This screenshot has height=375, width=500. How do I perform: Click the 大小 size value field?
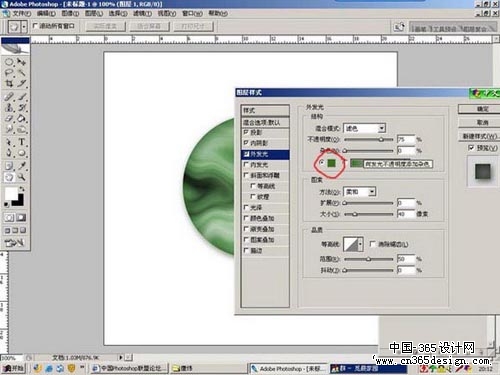406,214
